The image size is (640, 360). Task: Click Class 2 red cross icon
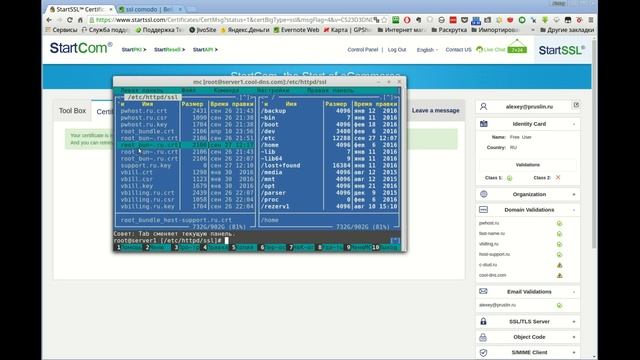[558, 178]
